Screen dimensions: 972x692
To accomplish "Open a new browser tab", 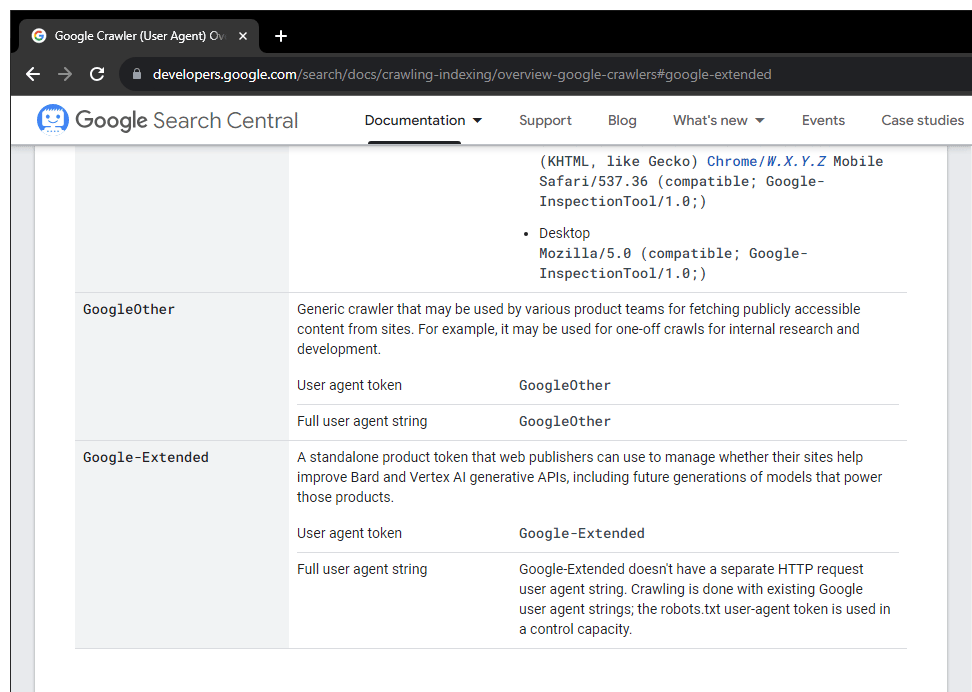I will [281, 36].
